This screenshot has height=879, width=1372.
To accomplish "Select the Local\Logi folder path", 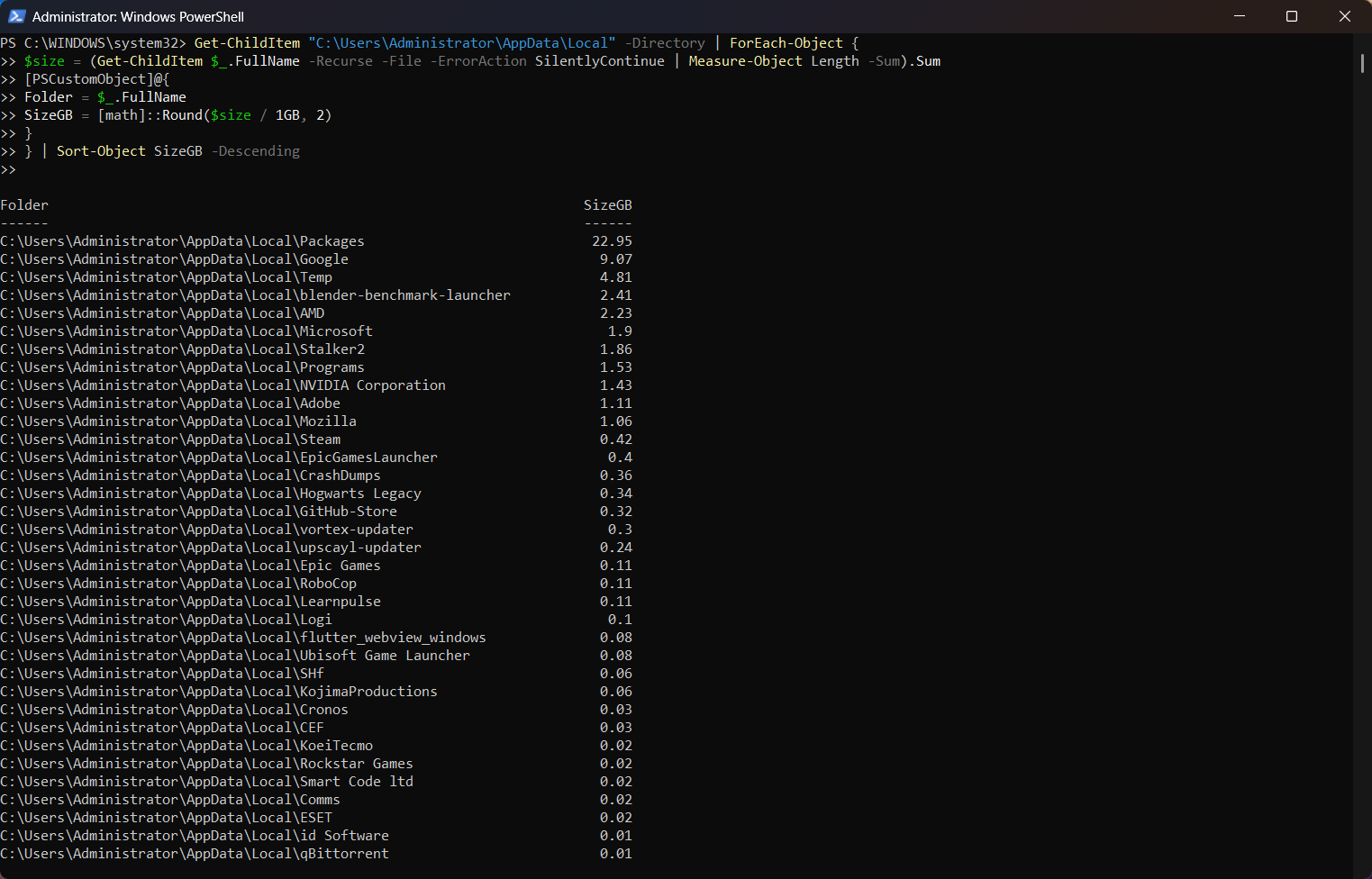I will pos(166,620).
